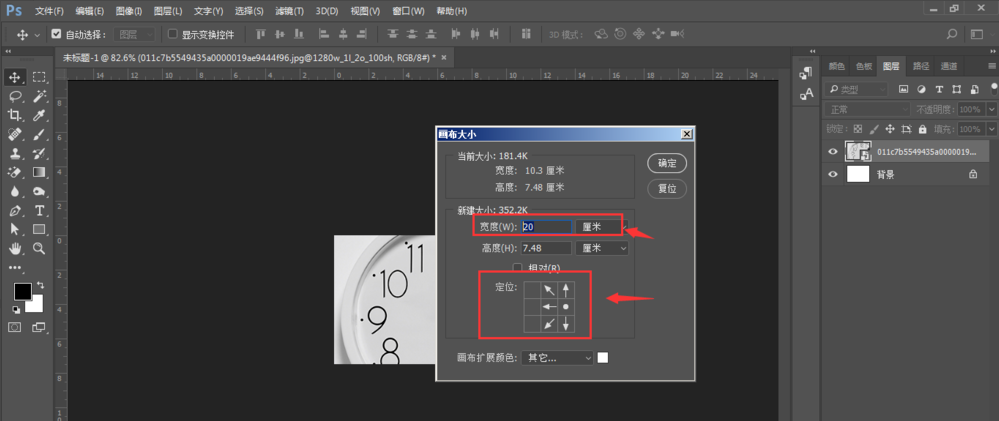Filter layers by type layer icon
Viewport: 999px width, 421px height.
point(939,89)
